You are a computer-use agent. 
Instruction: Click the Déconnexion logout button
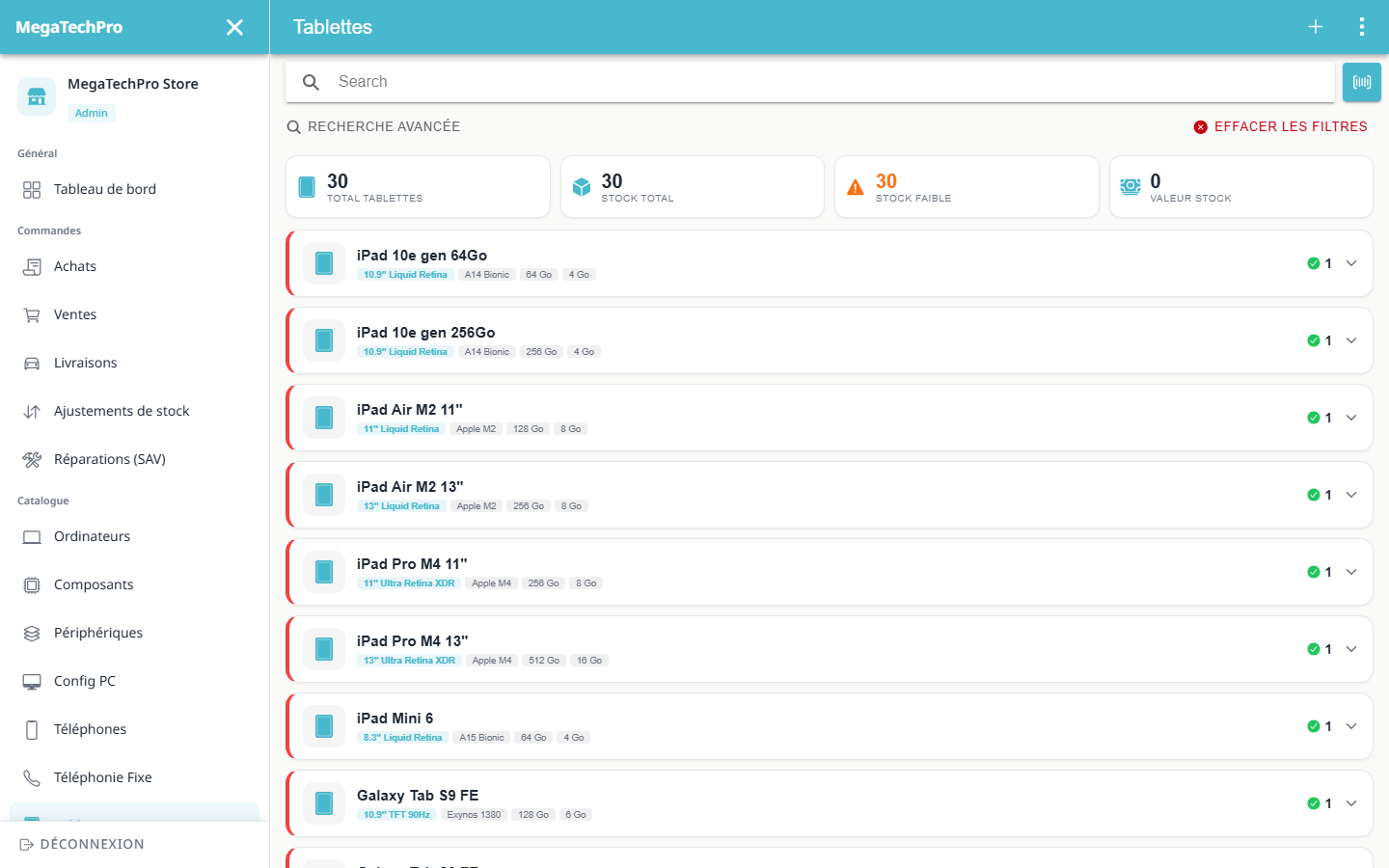(x=82, y=844)
